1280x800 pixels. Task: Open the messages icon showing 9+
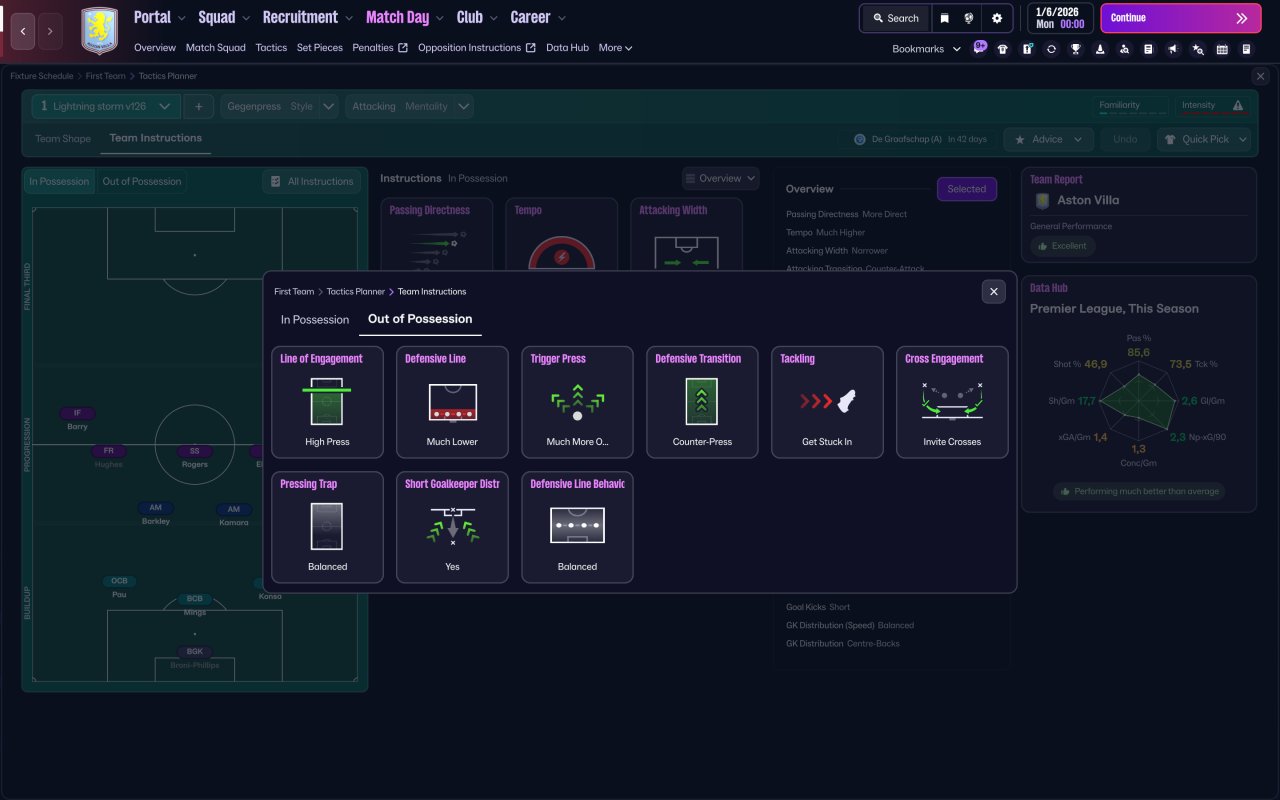coord(979,47)
